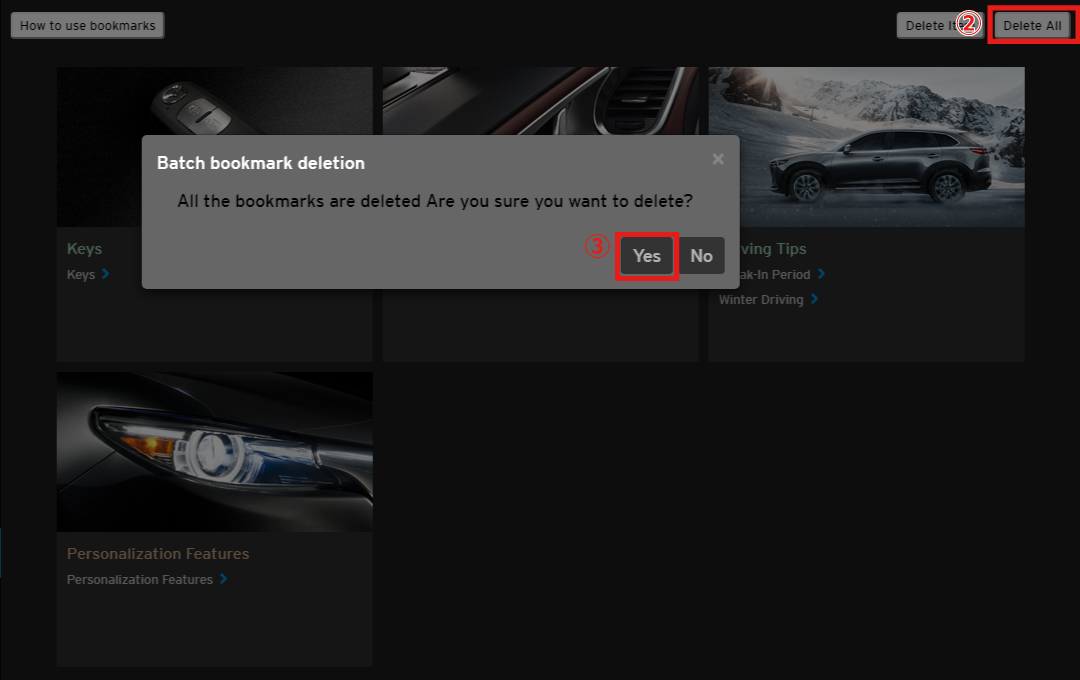The image size is (1080, 680).
Task: Open the How to use bookmarks guide
Action: 88,26
